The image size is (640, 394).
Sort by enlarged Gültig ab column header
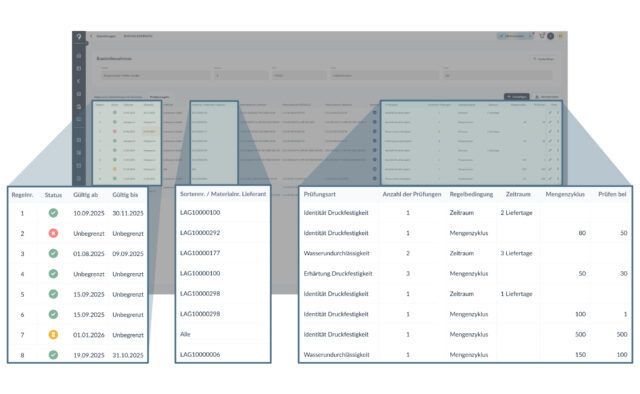pyautogui.click(x=86, y=195)
